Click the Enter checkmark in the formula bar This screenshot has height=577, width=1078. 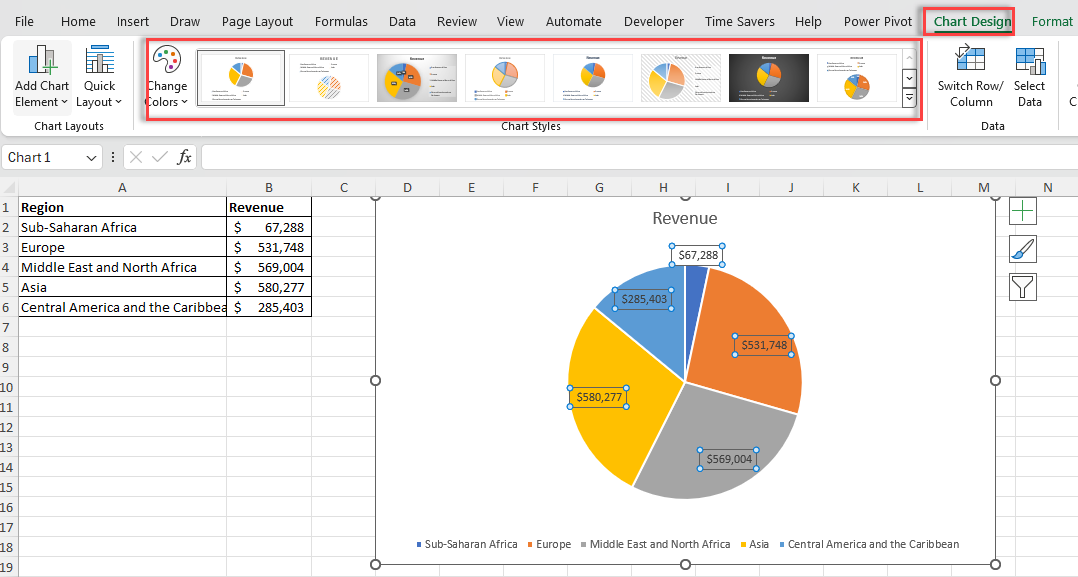click(160, 157)
